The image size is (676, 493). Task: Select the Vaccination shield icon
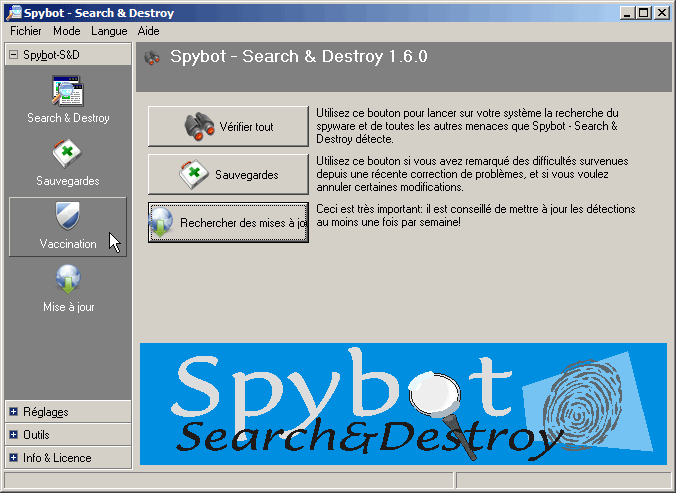point(68,217)
